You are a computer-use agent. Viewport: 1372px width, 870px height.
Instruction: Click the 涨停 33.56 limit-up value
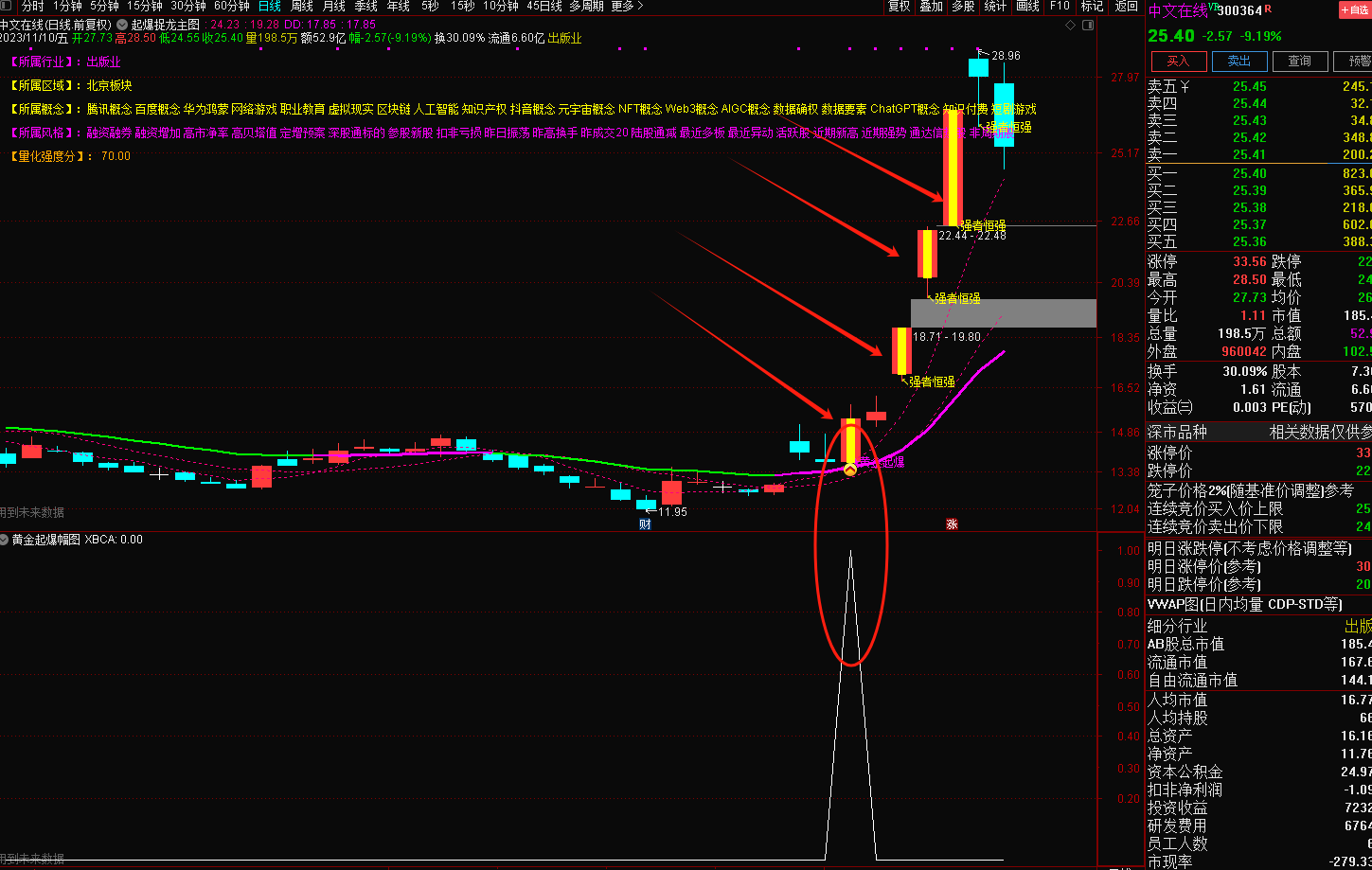pyautogui.click(x=1249, y=262)
